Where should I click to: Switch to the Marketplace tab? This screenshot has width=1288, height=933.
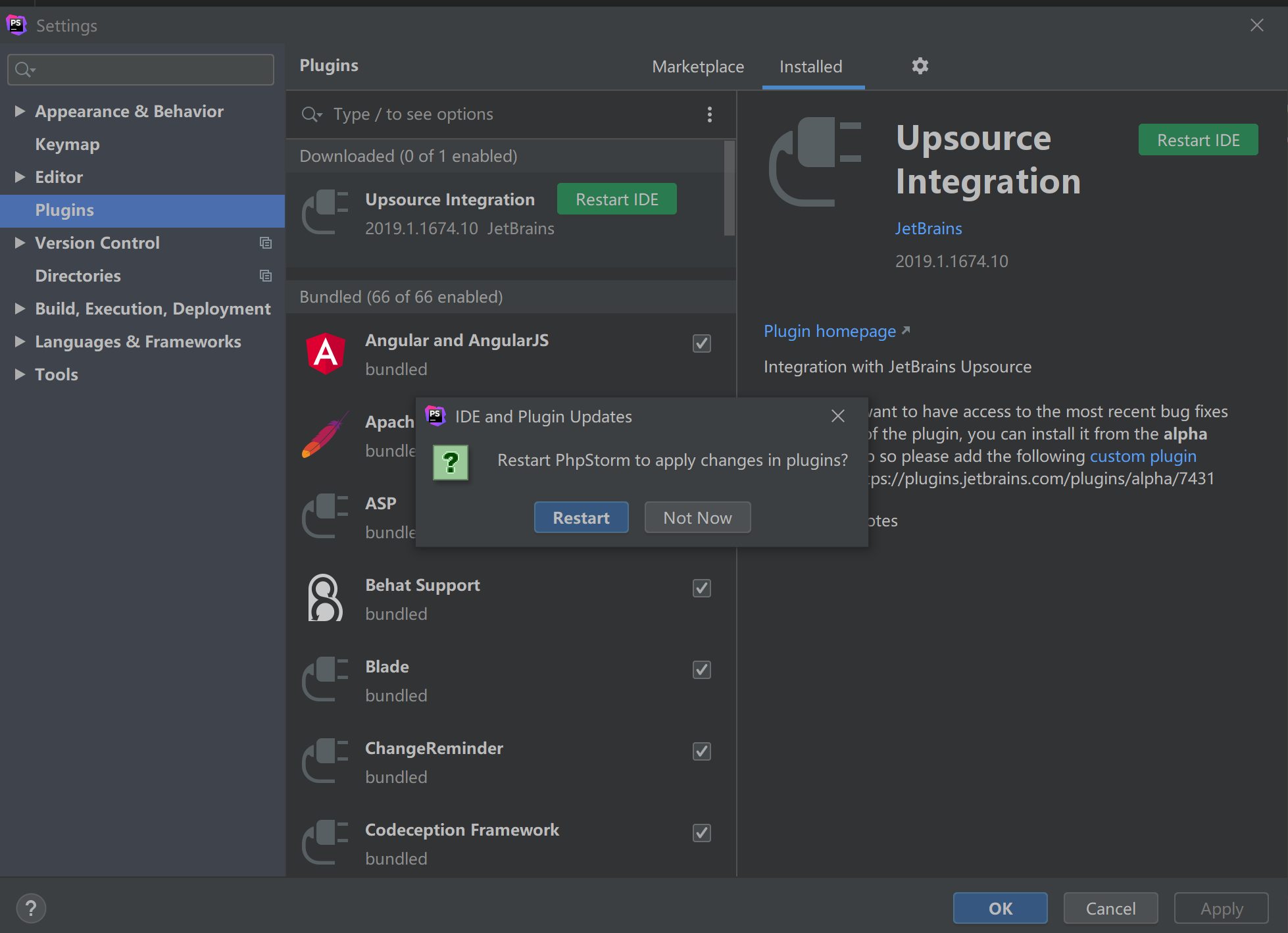[698, 66]
